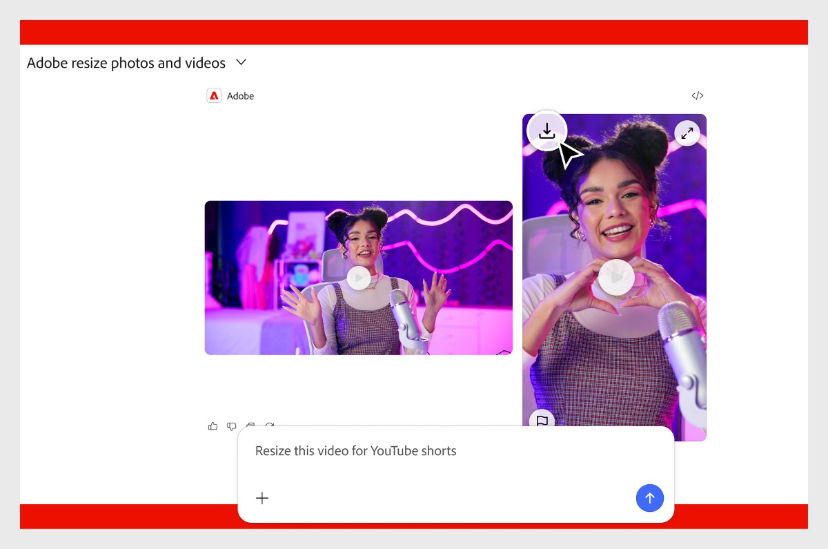Play the landscape video
828x549 pixels.
coord(359,278)
